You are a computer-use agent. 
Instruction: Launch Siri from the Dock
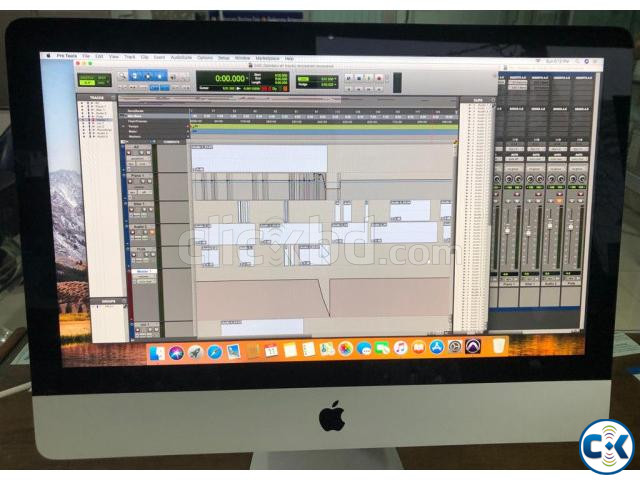(176, 353)
